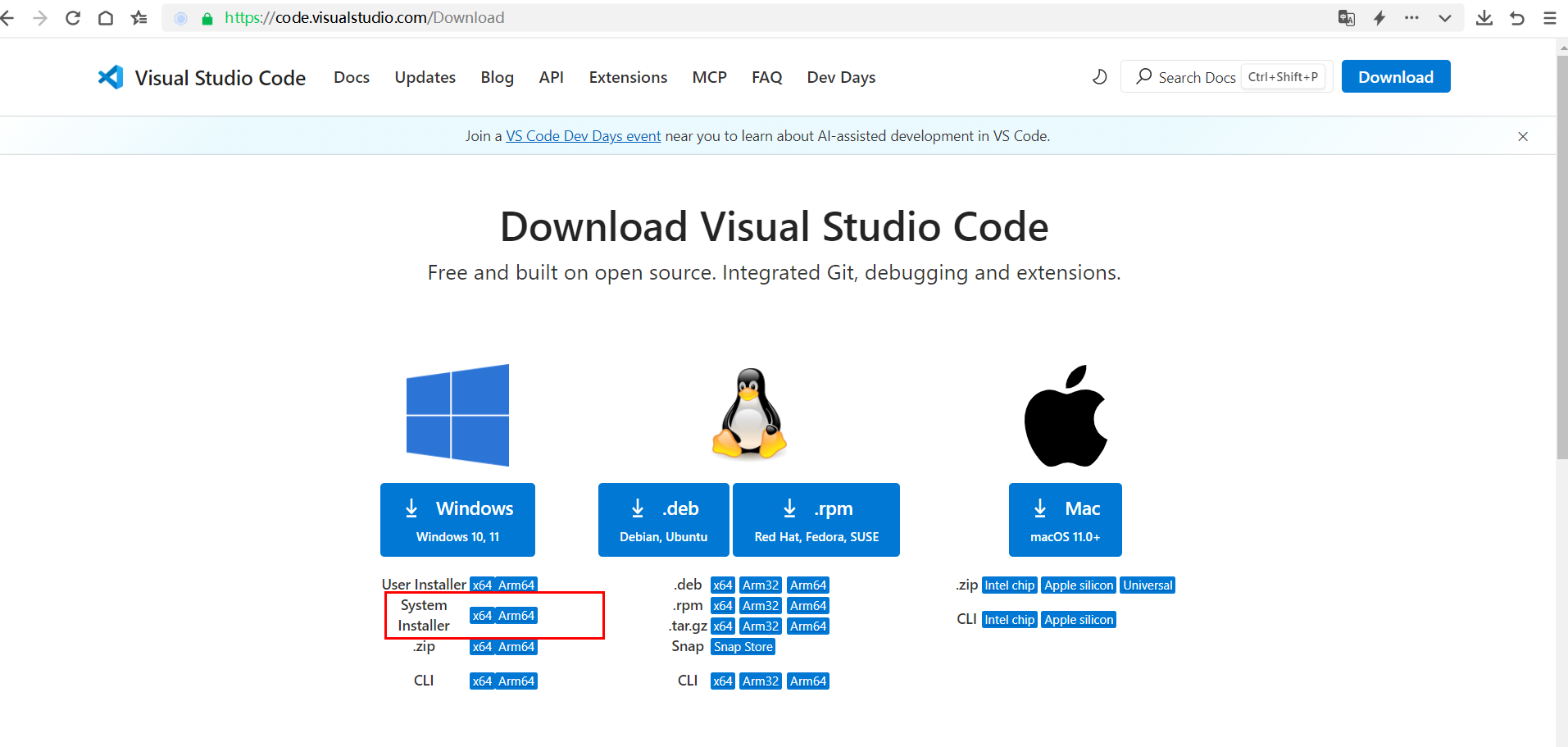Viewport: 1568px width, 747px height.
Task: Open the browser translate icon
Action: pos(1347,18)
